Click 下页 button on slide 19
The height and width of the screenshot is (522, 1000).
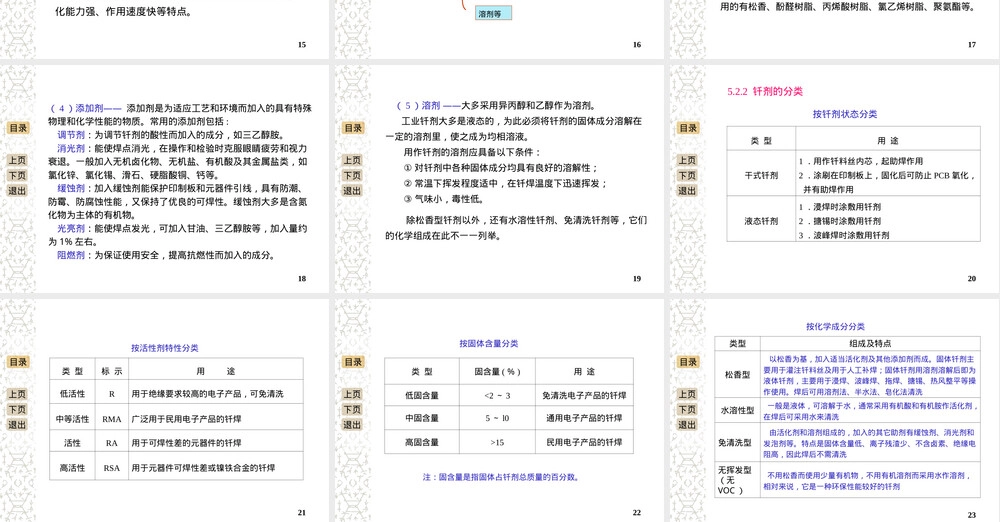(x=353, y=175)
